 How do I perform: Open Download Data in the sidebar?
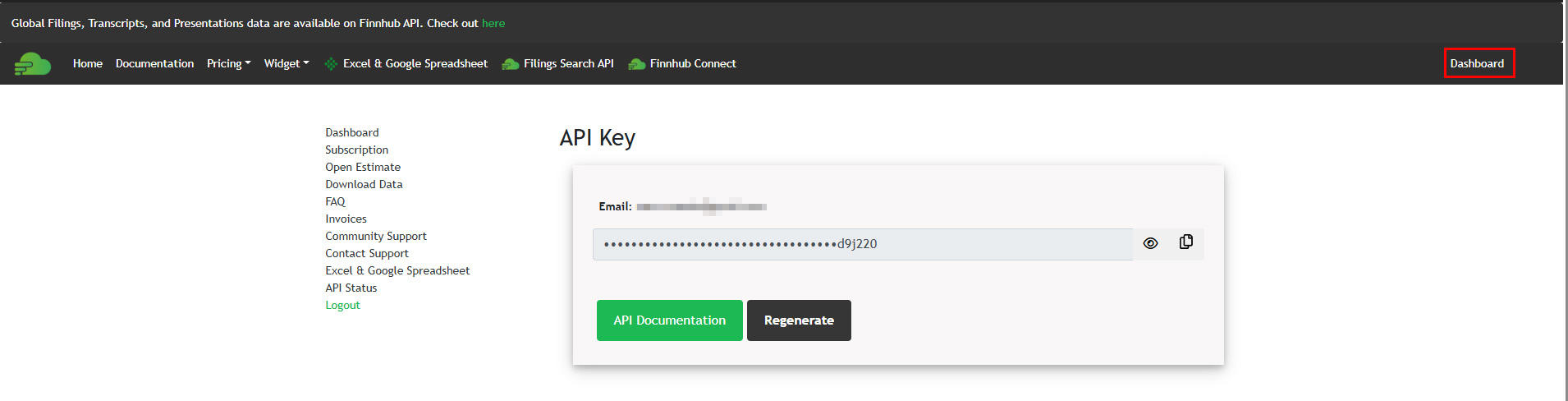click(x=364, y=184)
